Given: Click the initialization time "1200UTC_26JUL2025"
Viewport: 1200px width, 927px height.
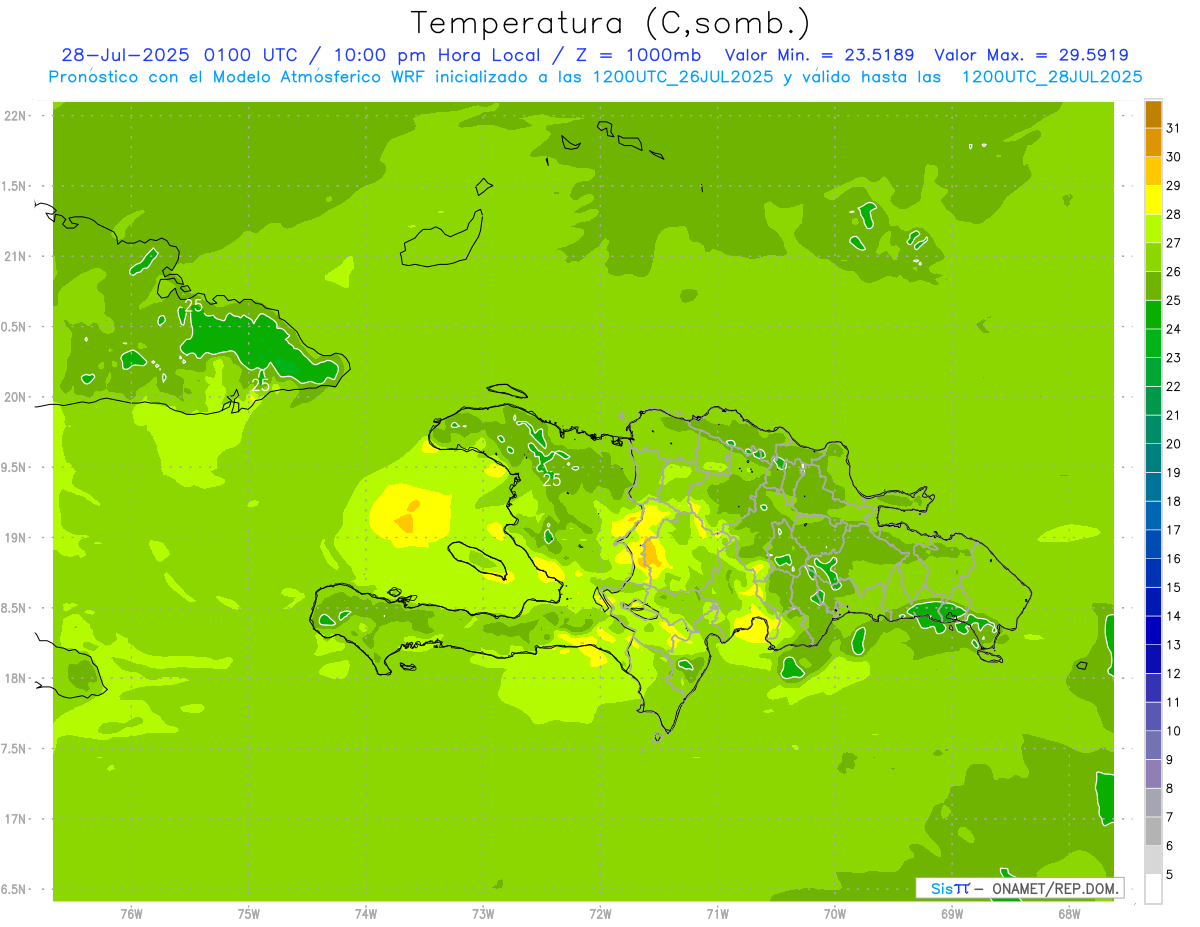Looking at the screenshot, I should [x=683, y=77].
